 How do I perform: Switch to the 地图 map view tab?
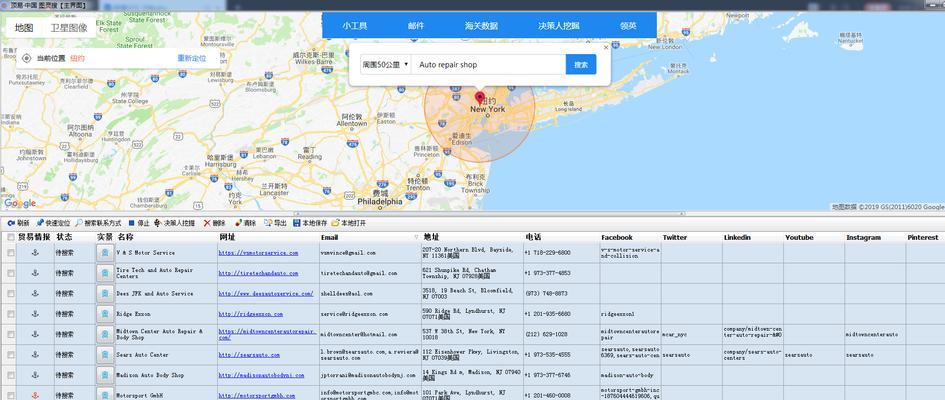[24, 28]
